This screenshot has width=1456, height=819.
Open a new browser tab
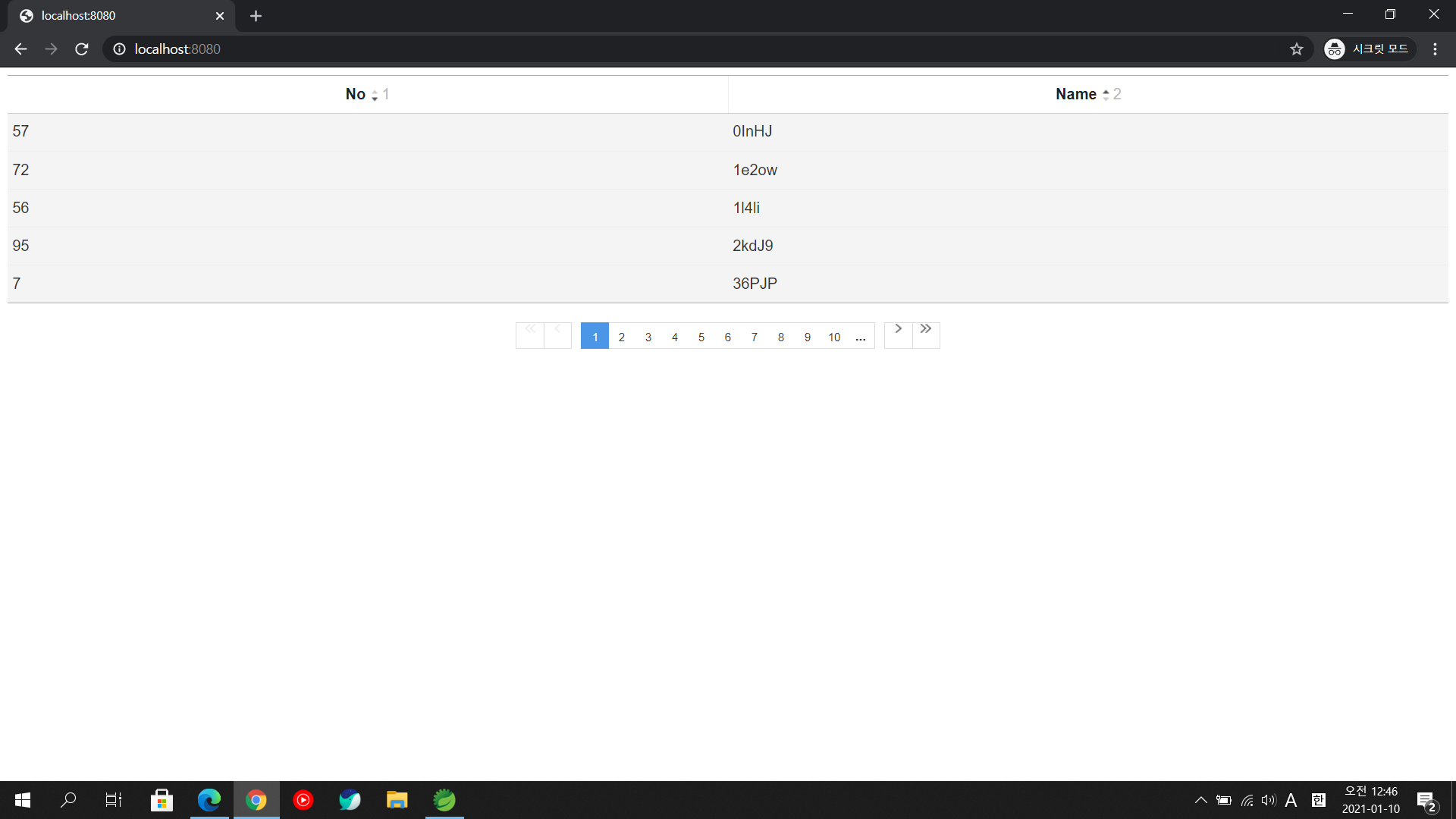[256, 15]
